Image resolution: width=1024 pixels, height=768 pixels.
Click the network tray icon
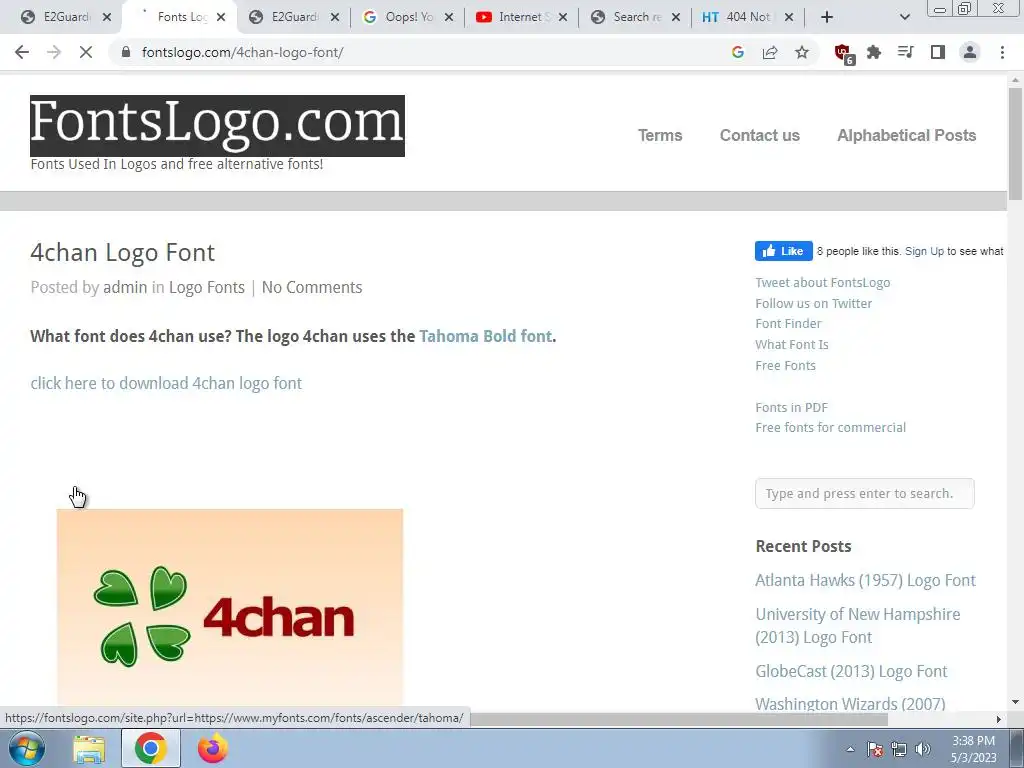899,750
